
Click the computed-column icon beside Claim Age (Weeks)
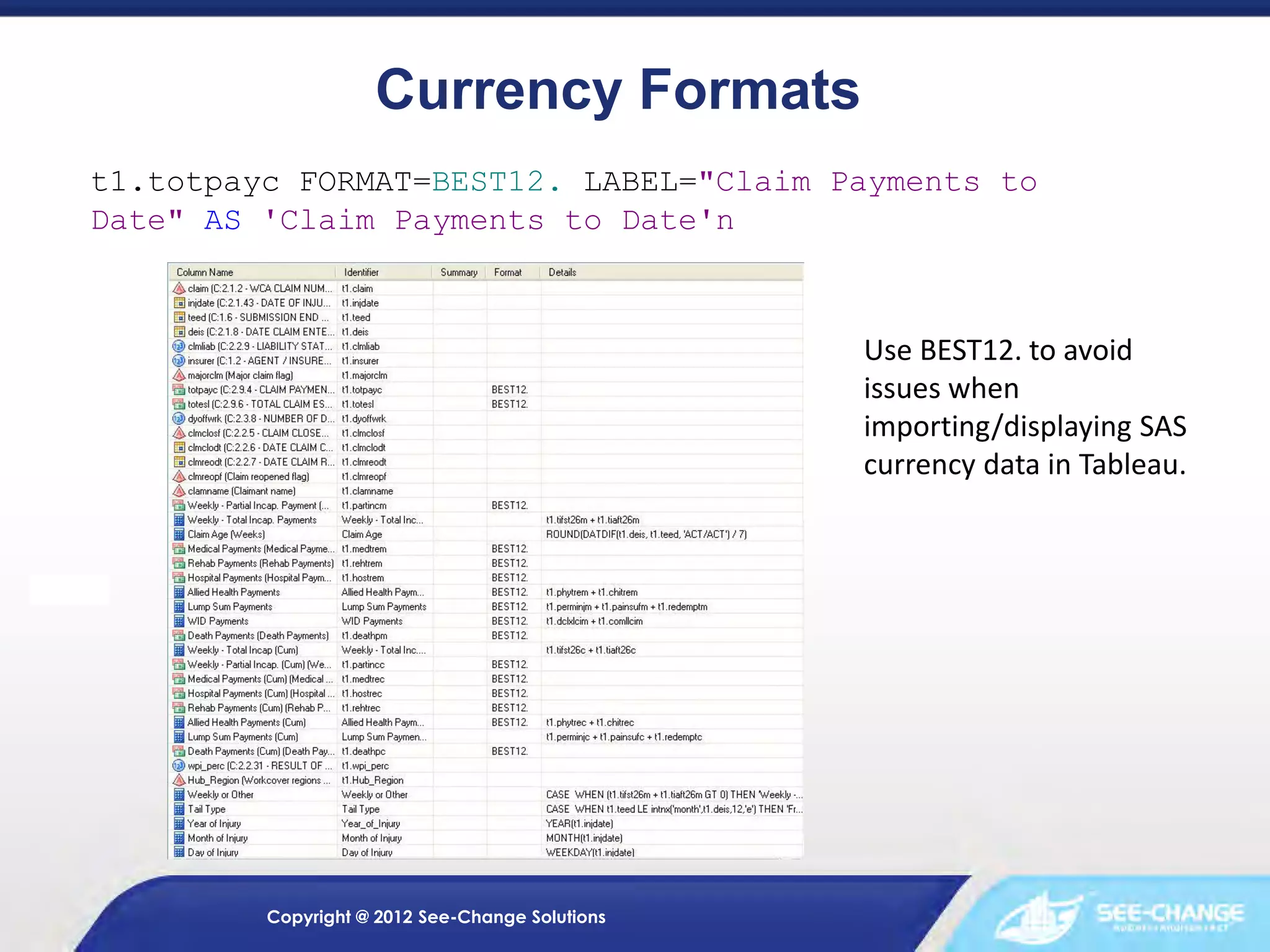point(179,534)
